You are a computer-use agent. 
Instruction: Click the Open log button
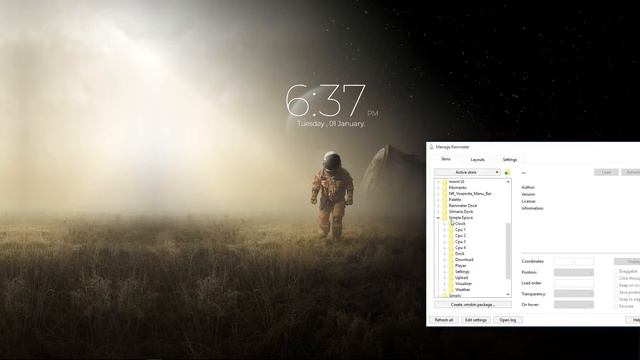508,320
